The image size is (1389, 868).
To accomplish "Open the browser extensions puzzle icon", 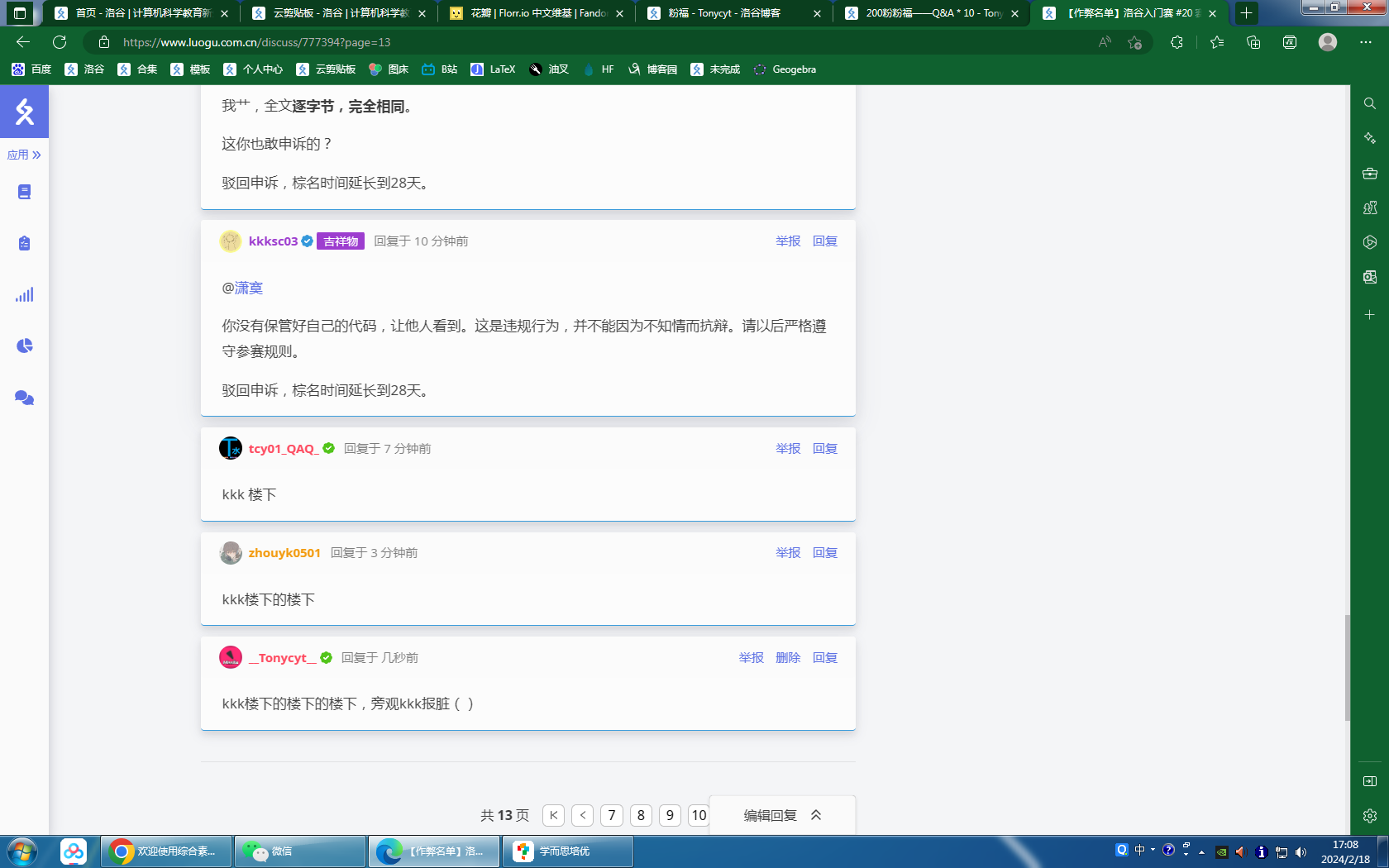I will click(1177, 42).
